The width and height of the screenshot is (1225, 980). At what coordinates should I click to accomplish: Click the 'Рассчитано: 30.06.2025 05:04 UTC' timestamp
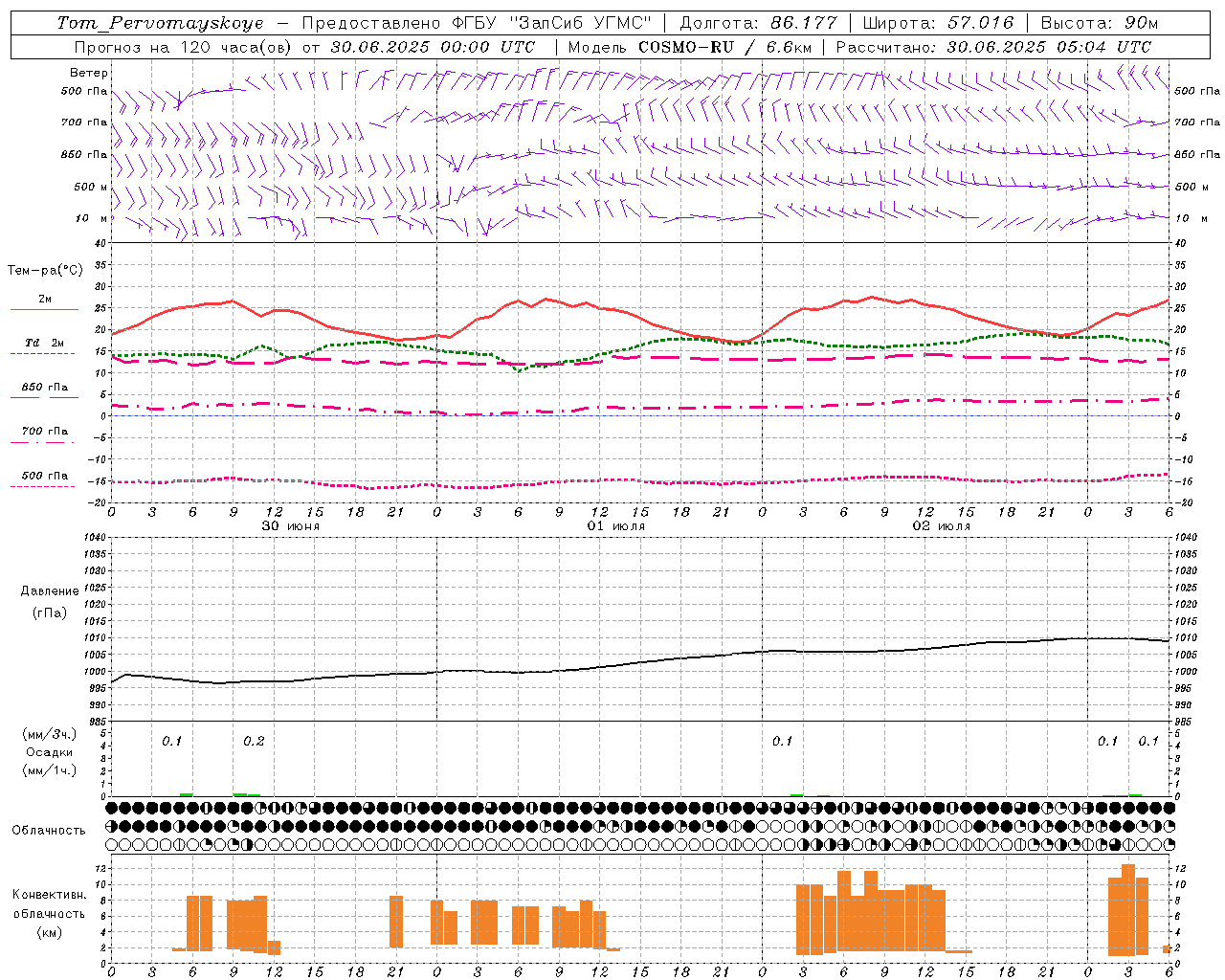(x=993, y=47)
